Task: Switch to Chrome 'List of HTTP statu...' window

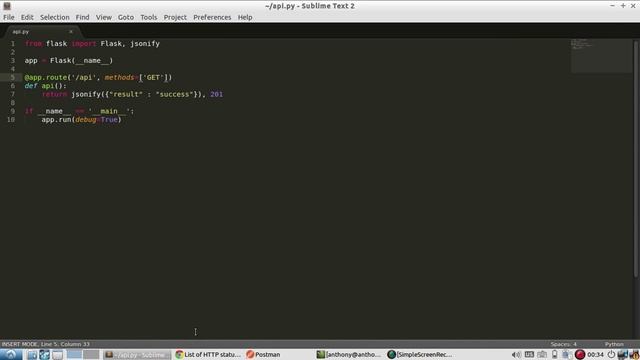Action: point(208,355)
